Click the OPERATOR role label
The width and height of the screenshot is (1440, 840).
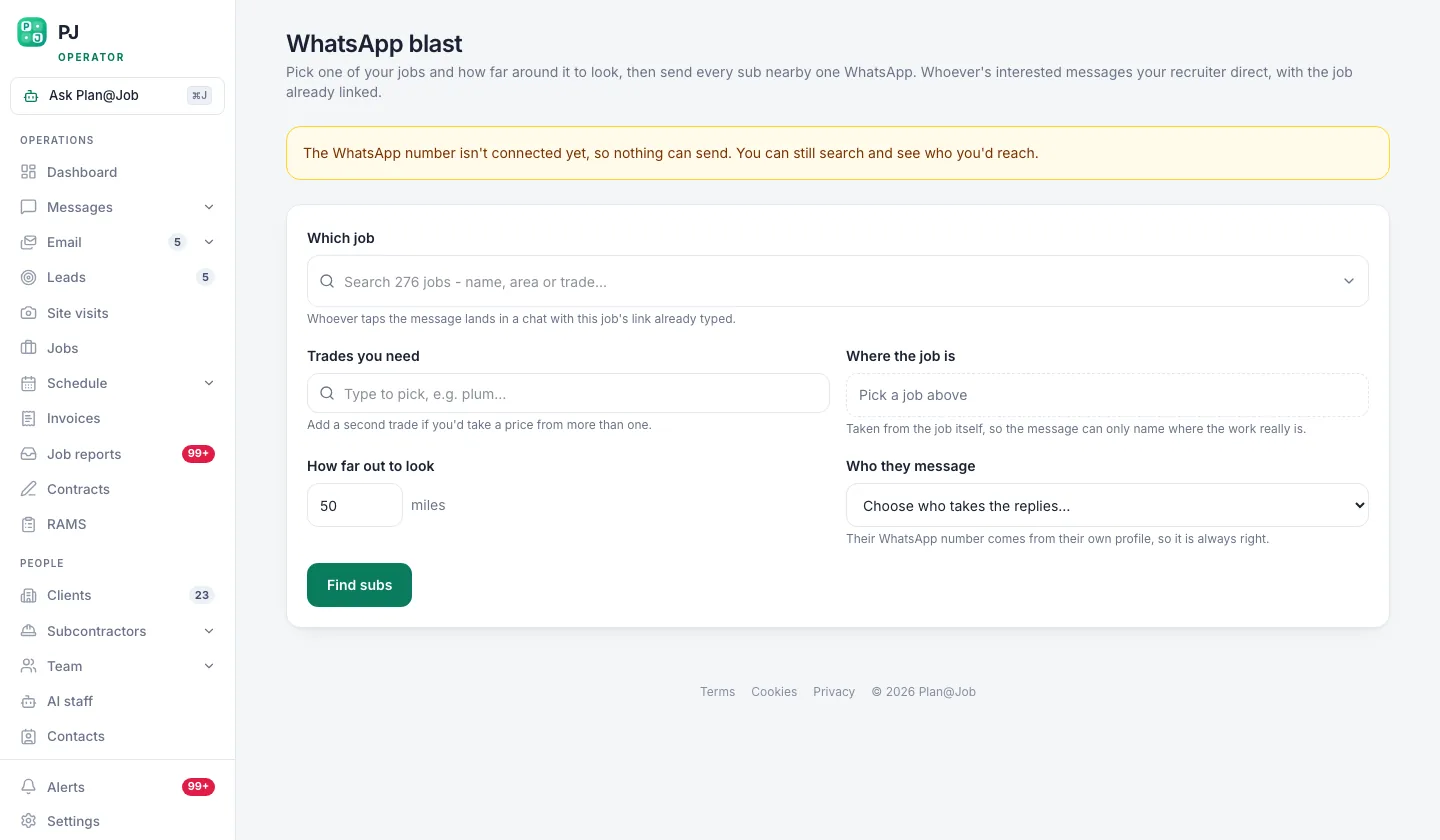[x=91, y=57]
